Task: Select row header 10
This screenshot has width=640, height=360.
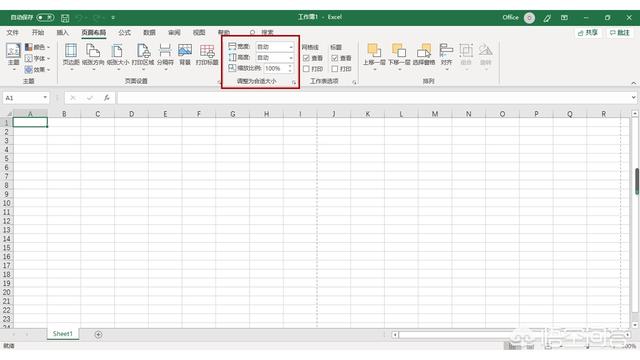Action: point(7,203)
